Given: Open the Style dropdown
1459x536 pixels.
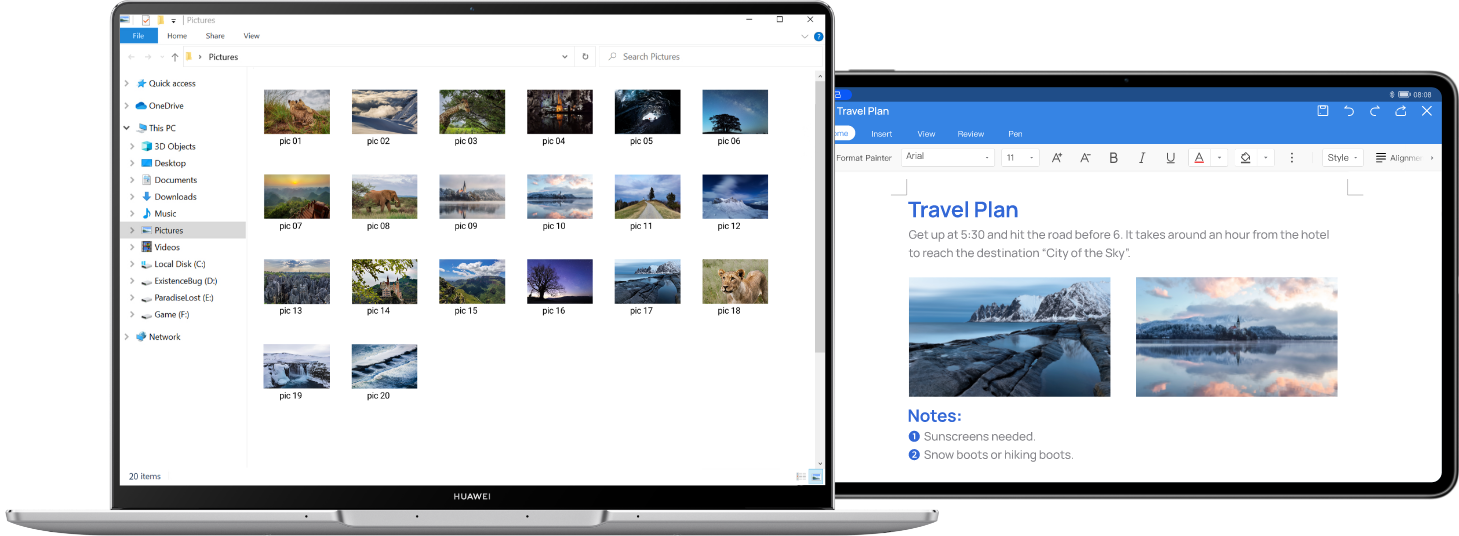Looking at the screenshot, I should click(1342, 158).
